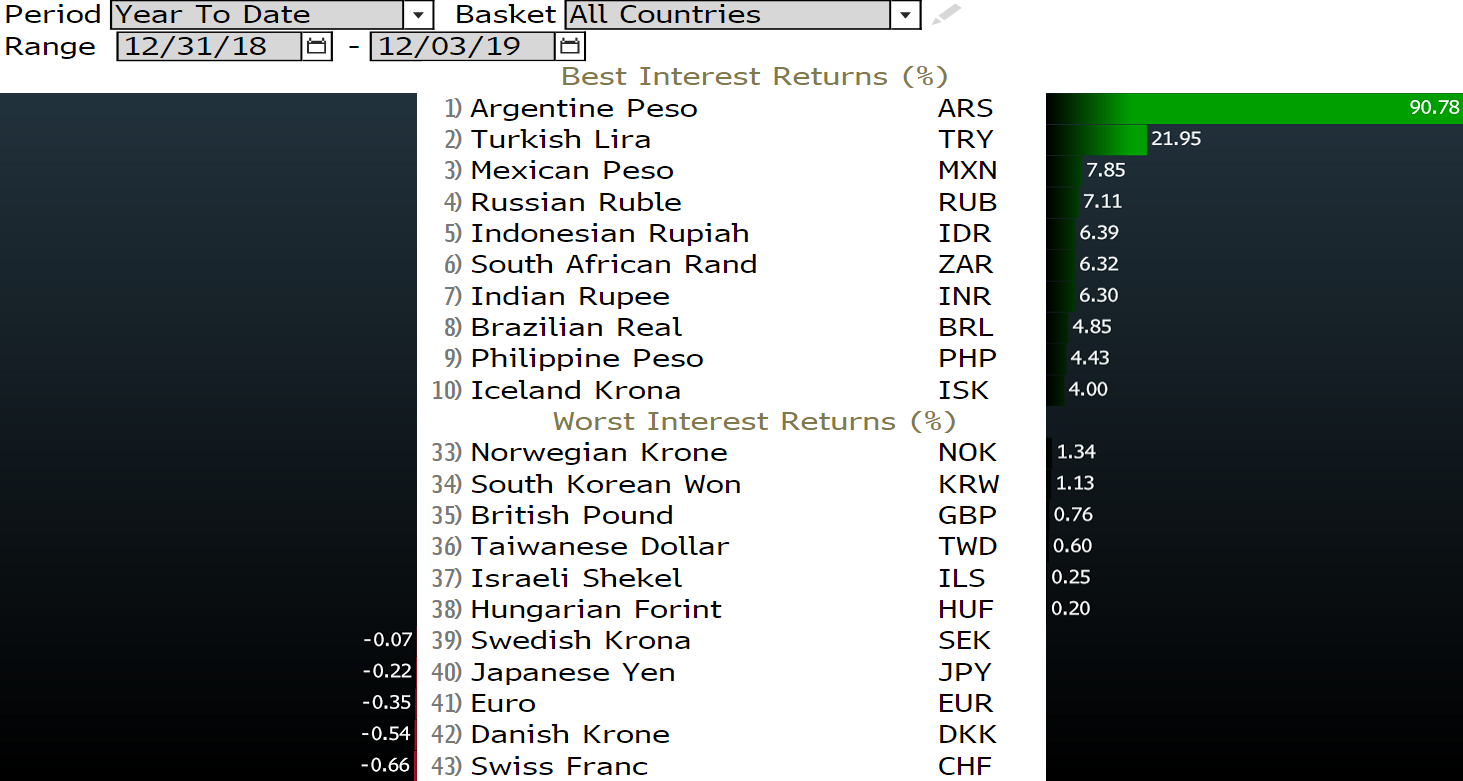Select the Mexican Peso row

pyautogui.click(x=731, y=171)
